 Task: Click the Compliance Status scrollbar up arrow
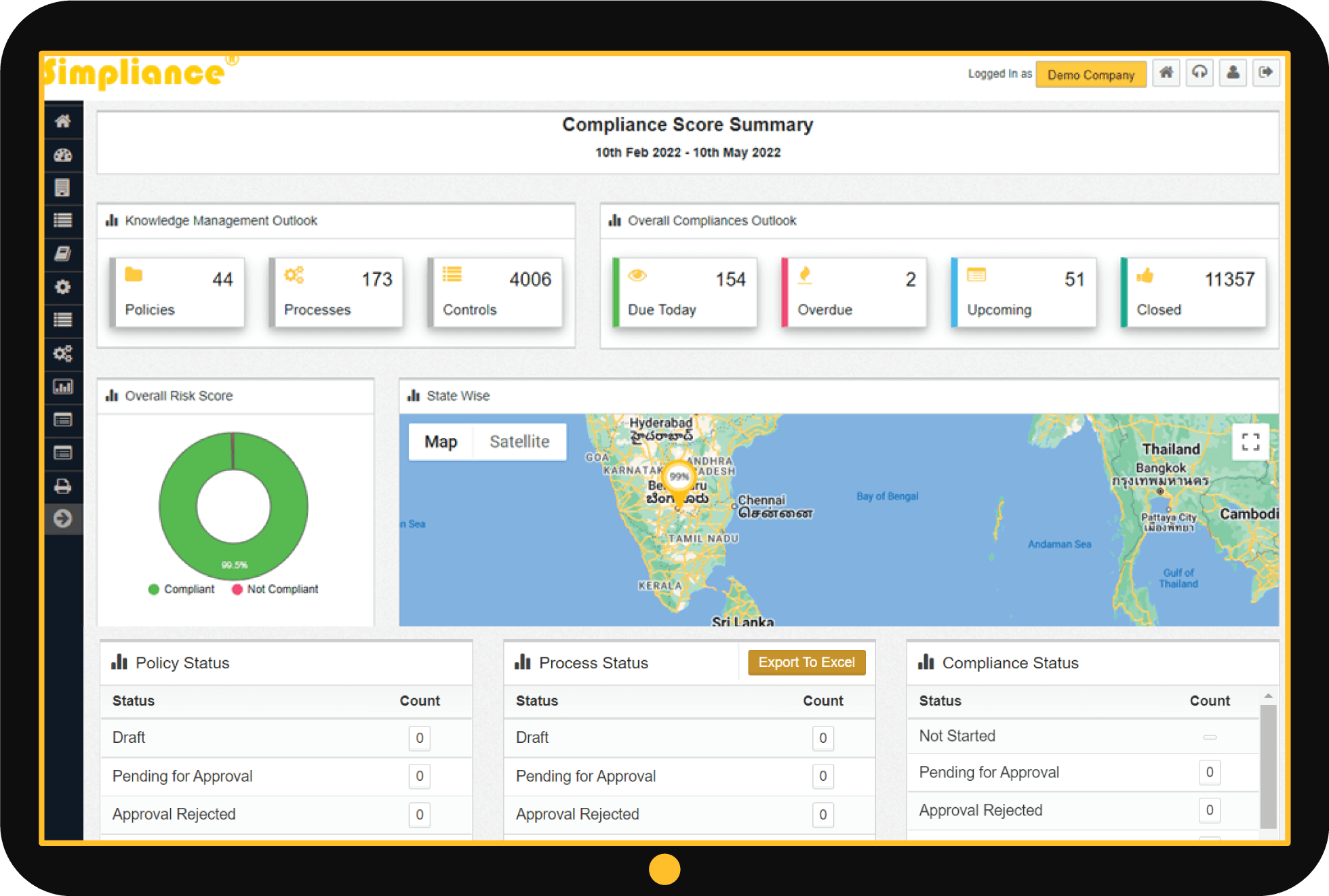[x=1268, y=696]
